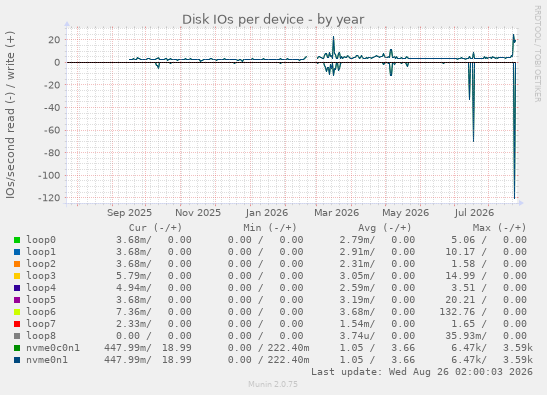Select the loop7 legend label
Image resolution: width=547 pixels, height=395 pixels.
[x=41, y=323]
